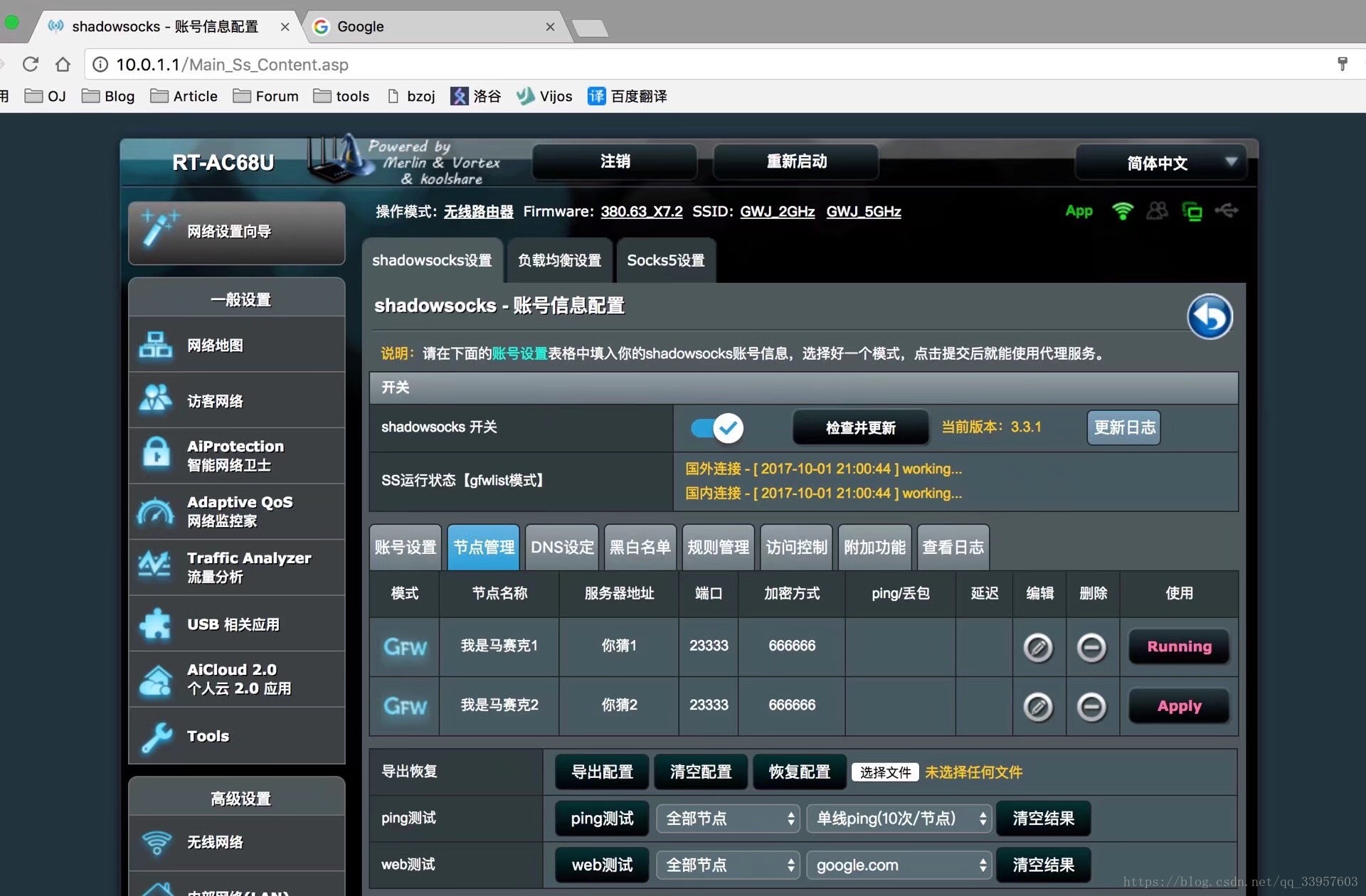1366x896 pixels.
Task: Click GWJ_5GHz SSID link
Action: [864, 211]
